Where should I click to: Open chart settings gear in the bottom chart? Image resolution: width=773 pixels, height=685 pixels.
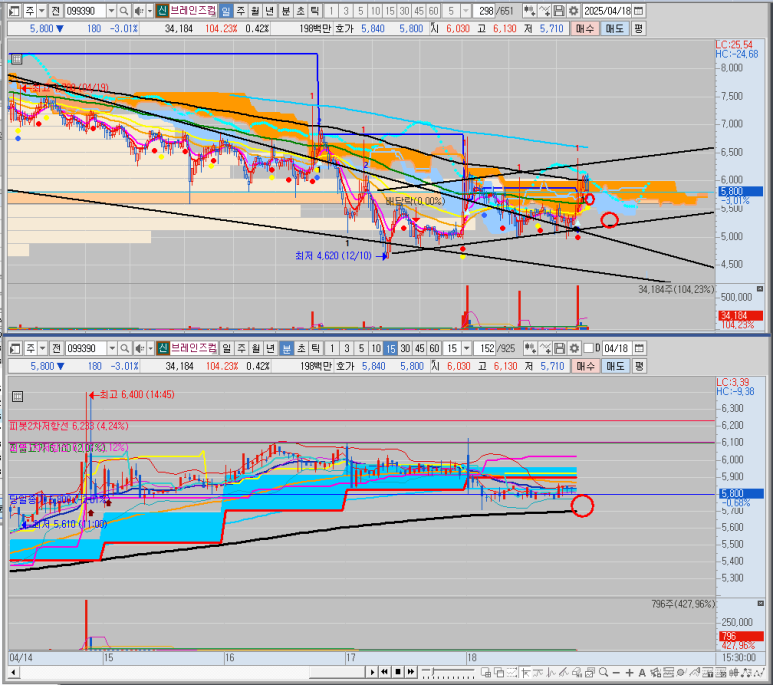[574, 348]
